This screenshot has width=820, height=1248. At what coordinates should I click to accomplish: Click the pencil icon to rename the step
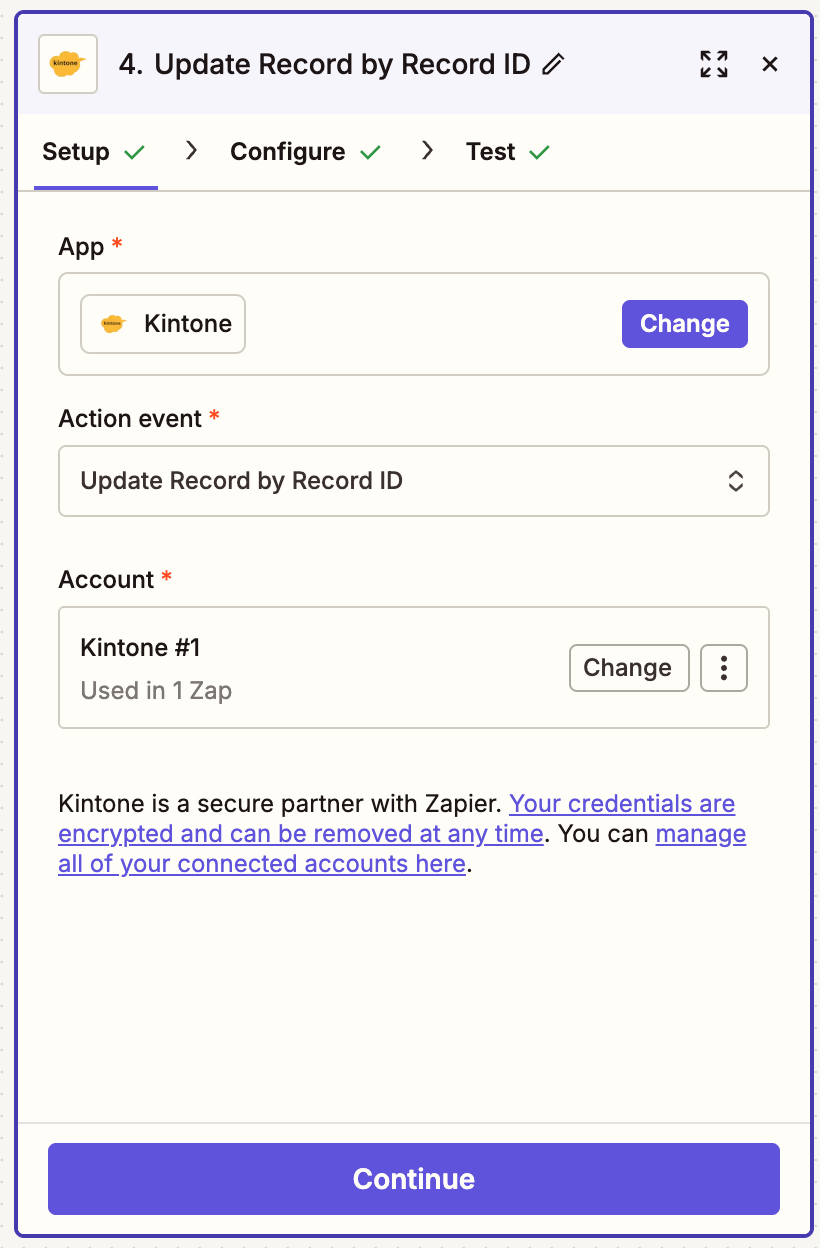[553, 64]
